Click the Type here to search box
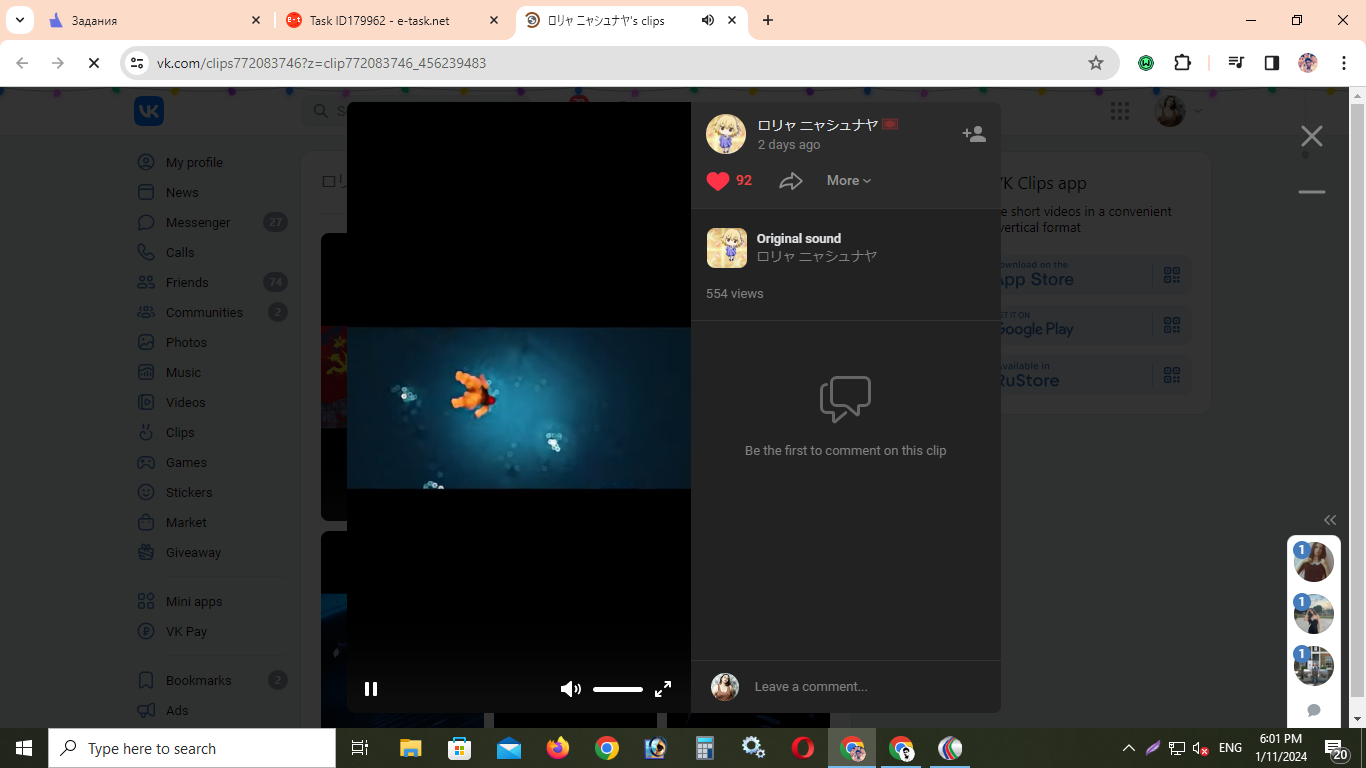Viewport: 1366px width, 768px height. 192,748
